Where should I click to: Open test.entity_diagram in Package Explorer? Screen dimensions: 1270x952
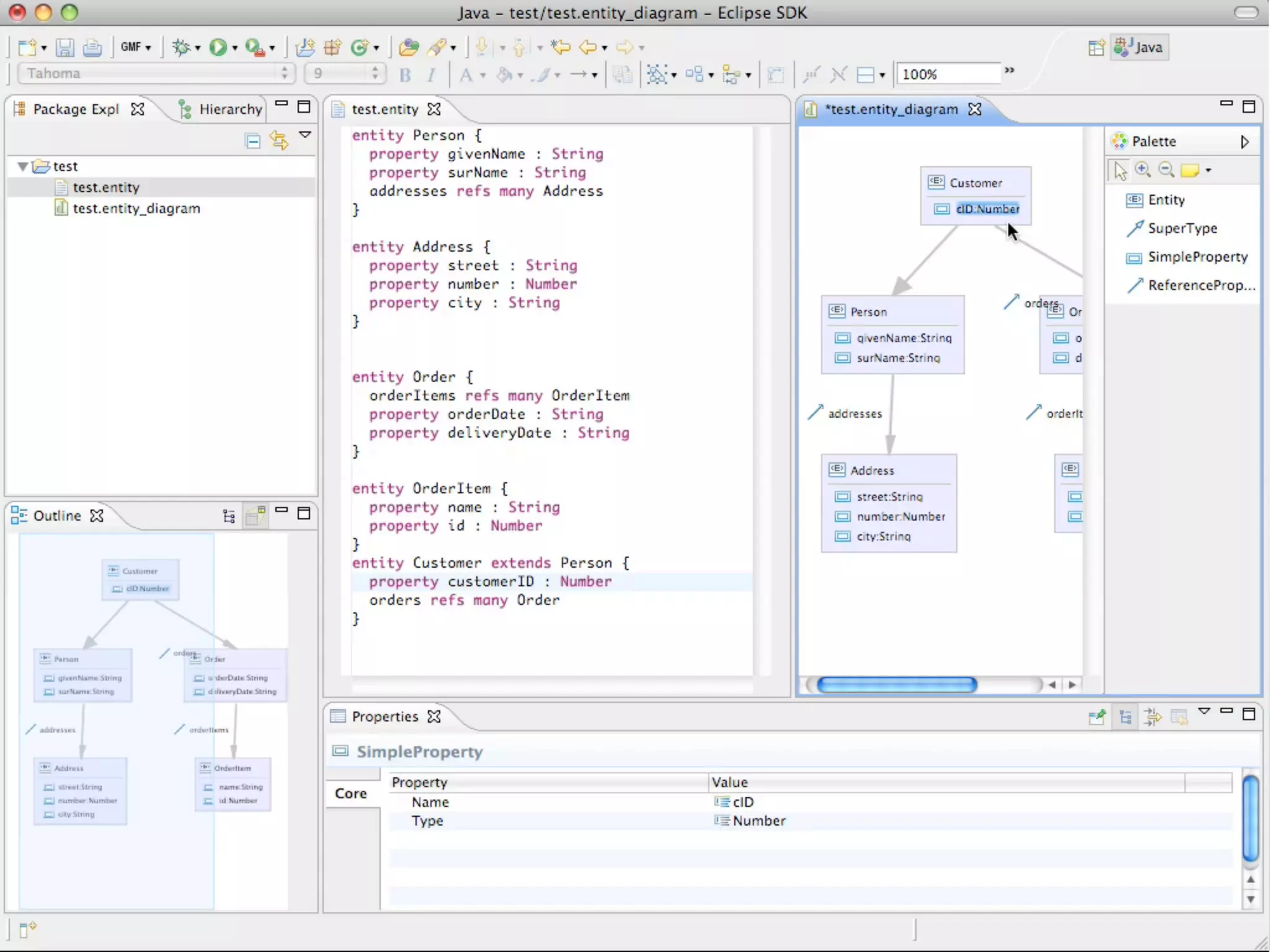(136, 208)
